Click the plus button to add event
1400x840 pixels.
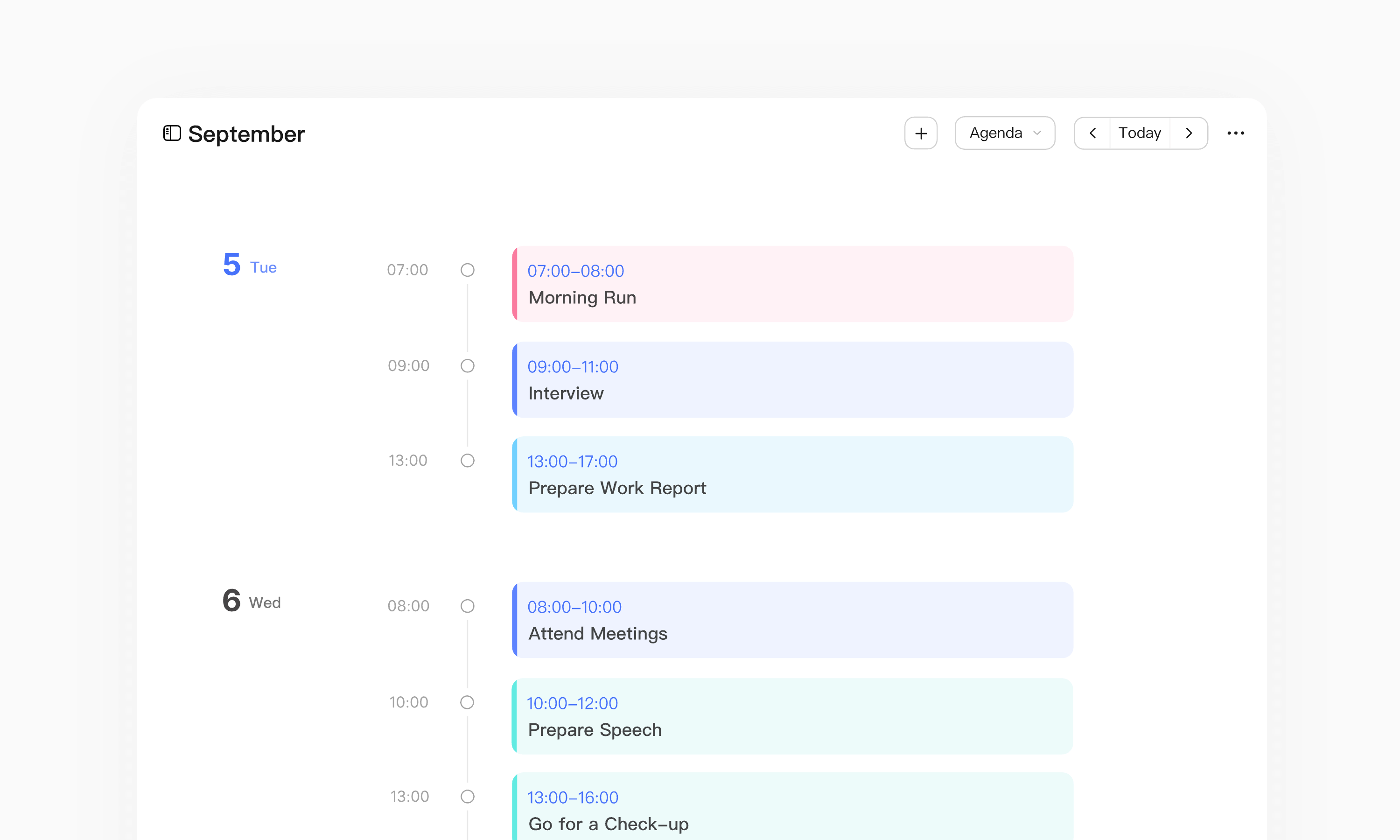(921, 133)
